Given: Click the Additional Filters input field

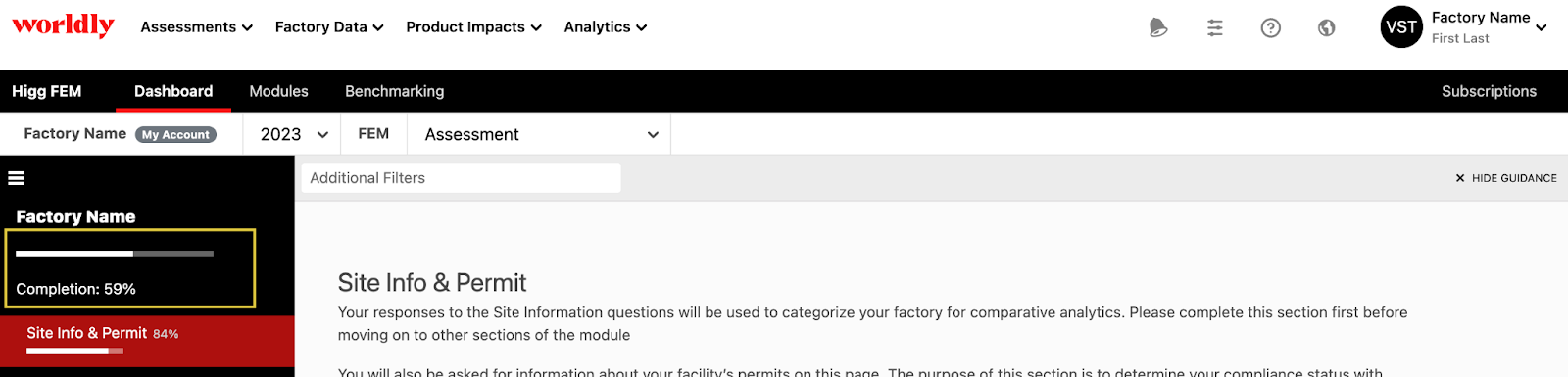Looking at the screenshot, I should [x=461, y=178].
